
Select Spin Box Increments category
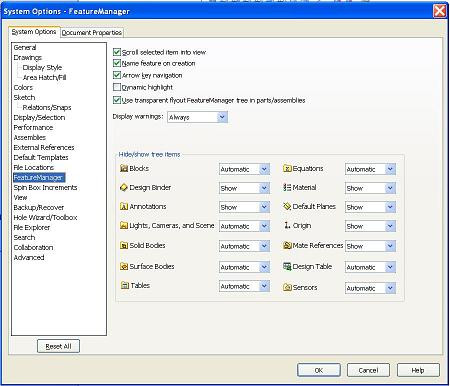coord(45,187)
